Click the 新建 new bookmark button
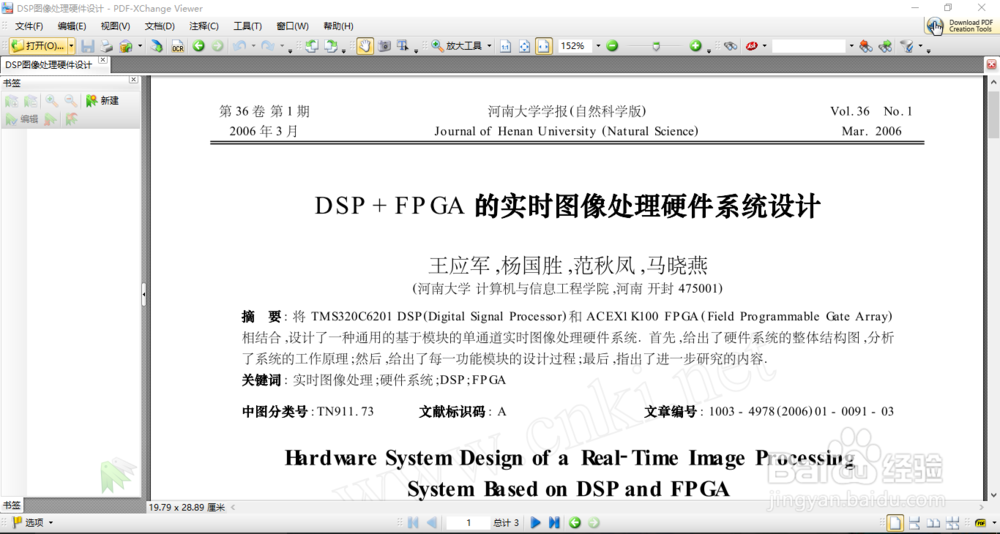The width and height of the screenshot is (1000, 534). [103, 101]
